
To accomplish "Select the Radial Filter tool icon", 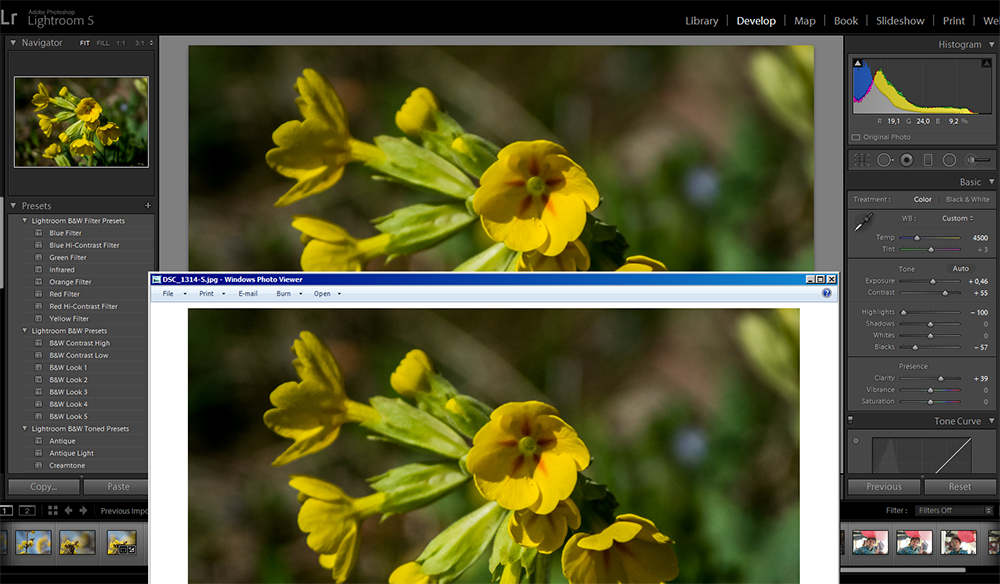I will tap(949, 160).
